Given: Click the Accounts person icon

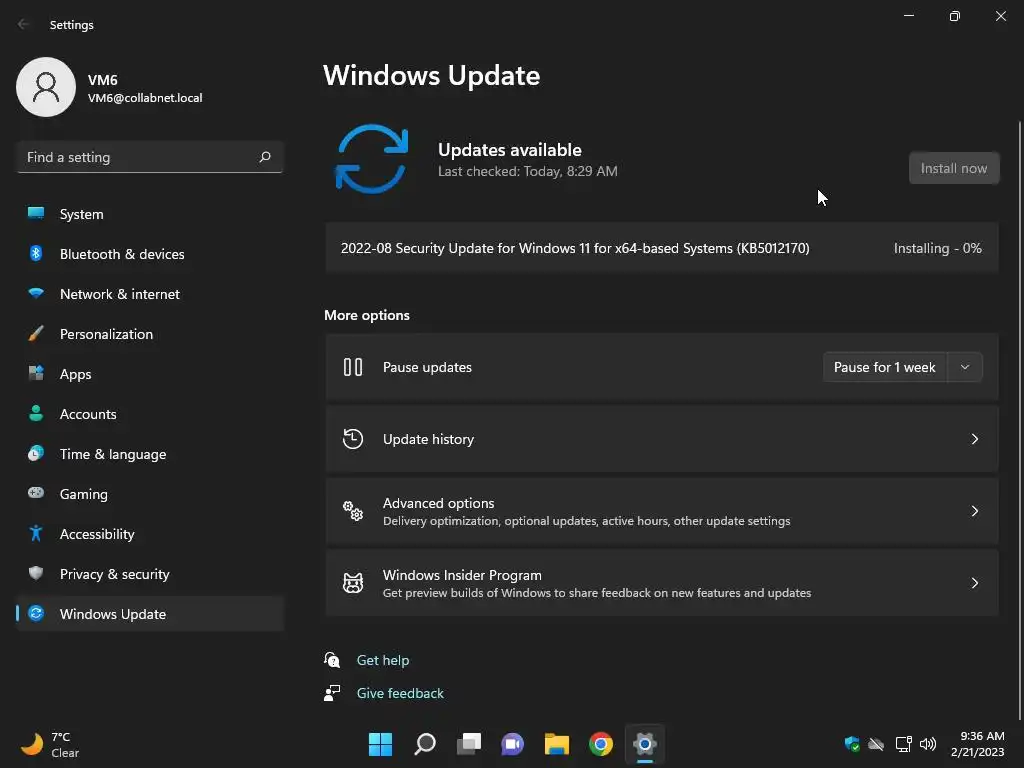Looking at the screenshot, I should click(x=36, y=413).
